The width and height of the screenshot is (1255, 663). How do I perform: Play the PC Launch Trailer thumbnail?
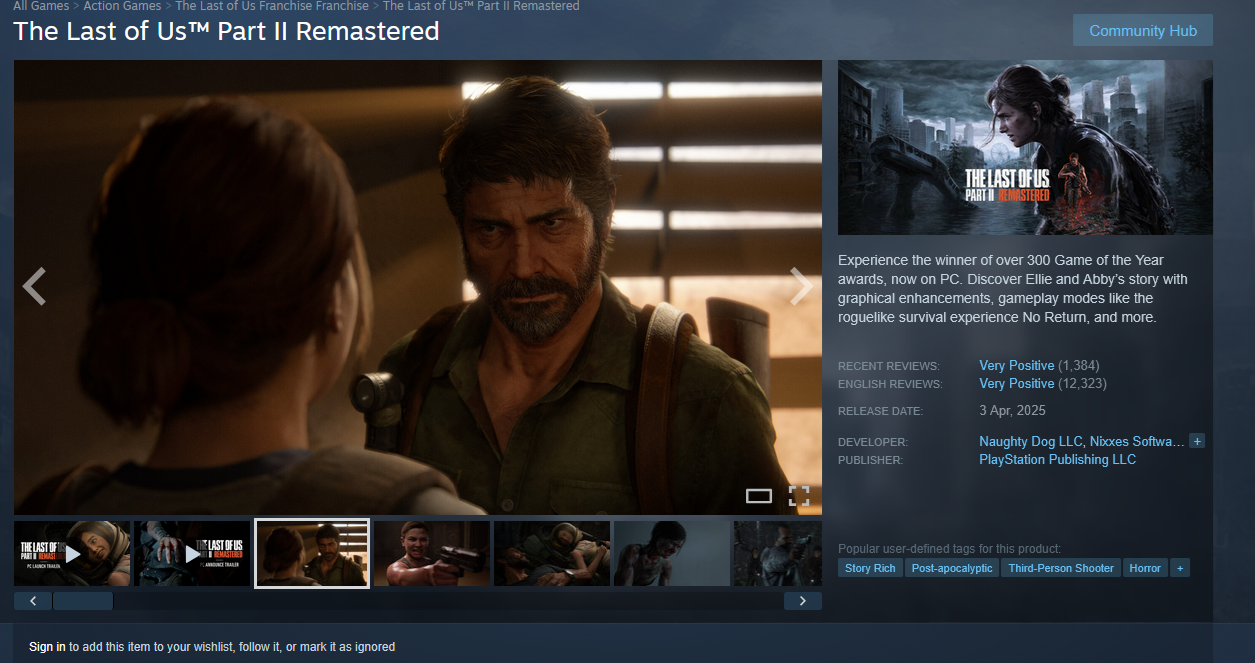click(72, 553)
